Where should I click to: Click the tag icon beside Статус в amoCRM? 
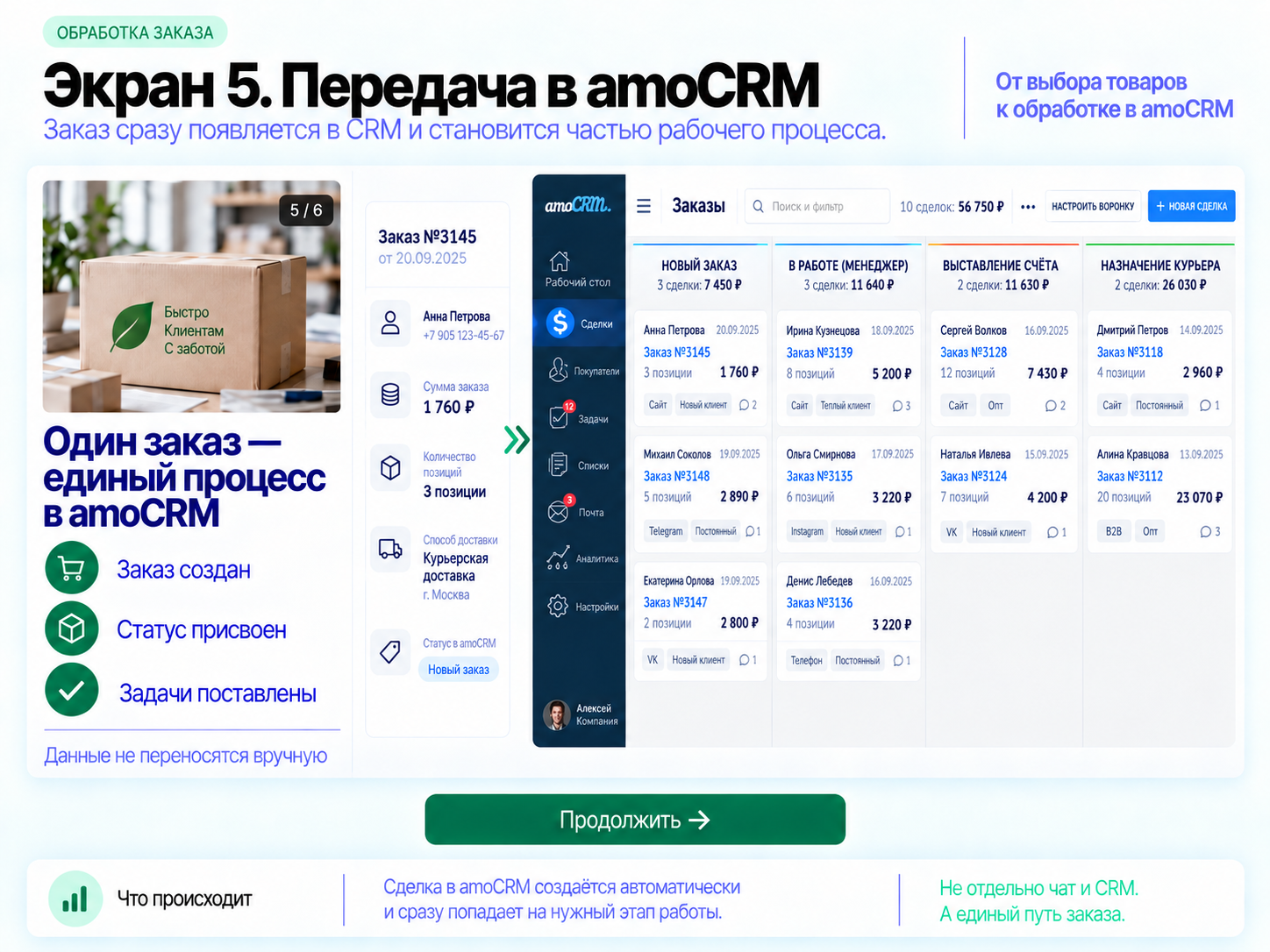click(x=390, y=651)
